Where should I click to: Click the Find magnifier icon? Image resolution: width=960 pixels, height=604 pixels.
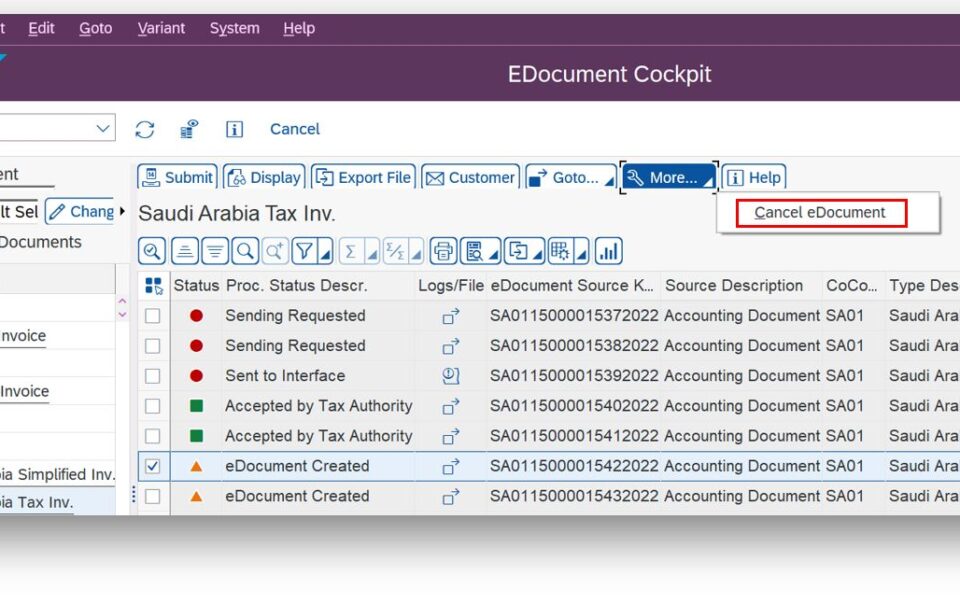[245, 252]
